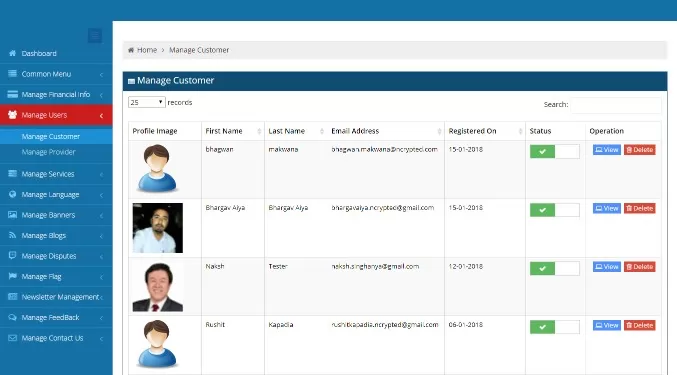
Task: Collapse the Manage Users chevron
Action: (101, 116)
